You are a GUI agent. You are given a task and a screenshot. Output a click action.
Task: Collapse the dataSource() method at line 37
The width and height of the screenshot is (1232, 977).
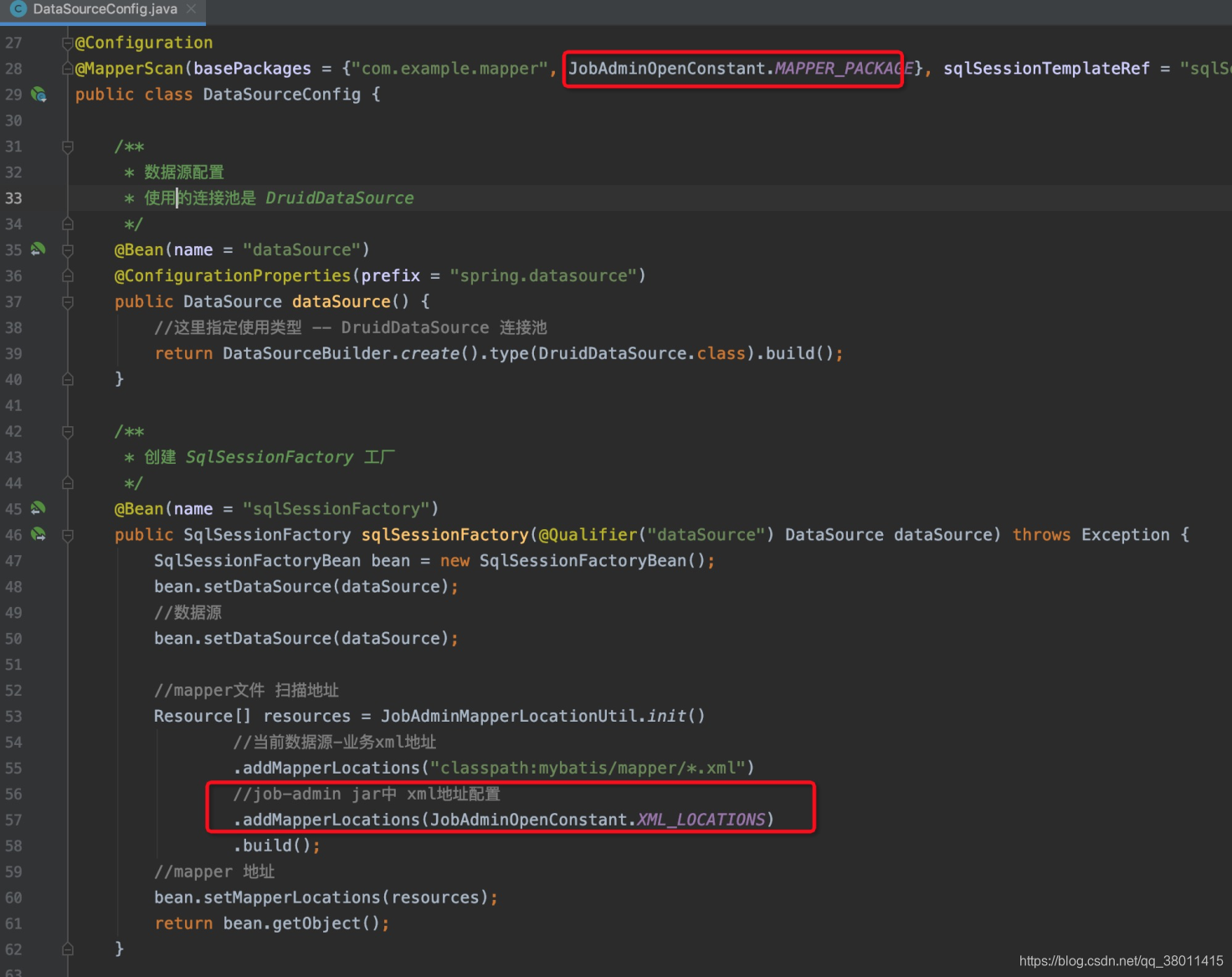(x=68, y=301)
